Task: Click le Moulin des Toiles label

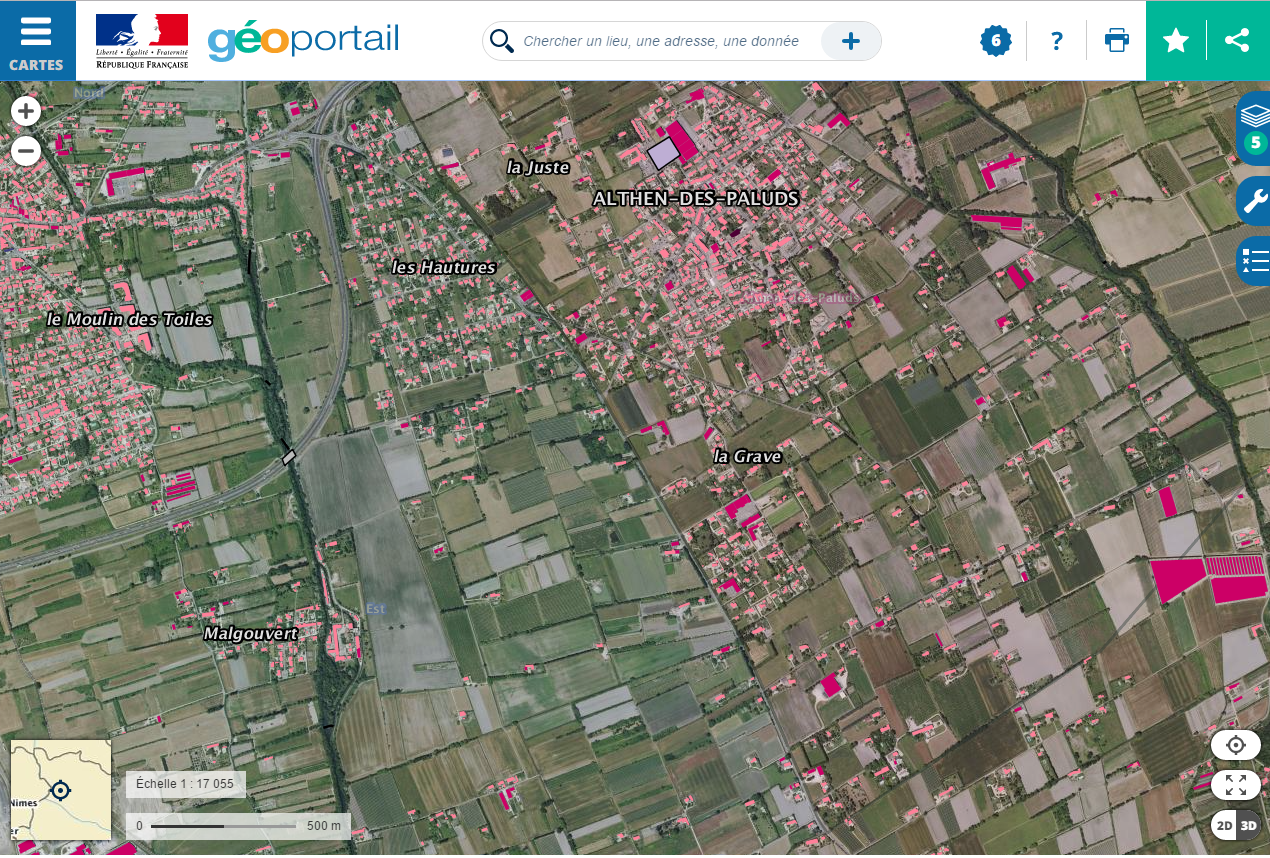Action: click(x=130, y=319)
